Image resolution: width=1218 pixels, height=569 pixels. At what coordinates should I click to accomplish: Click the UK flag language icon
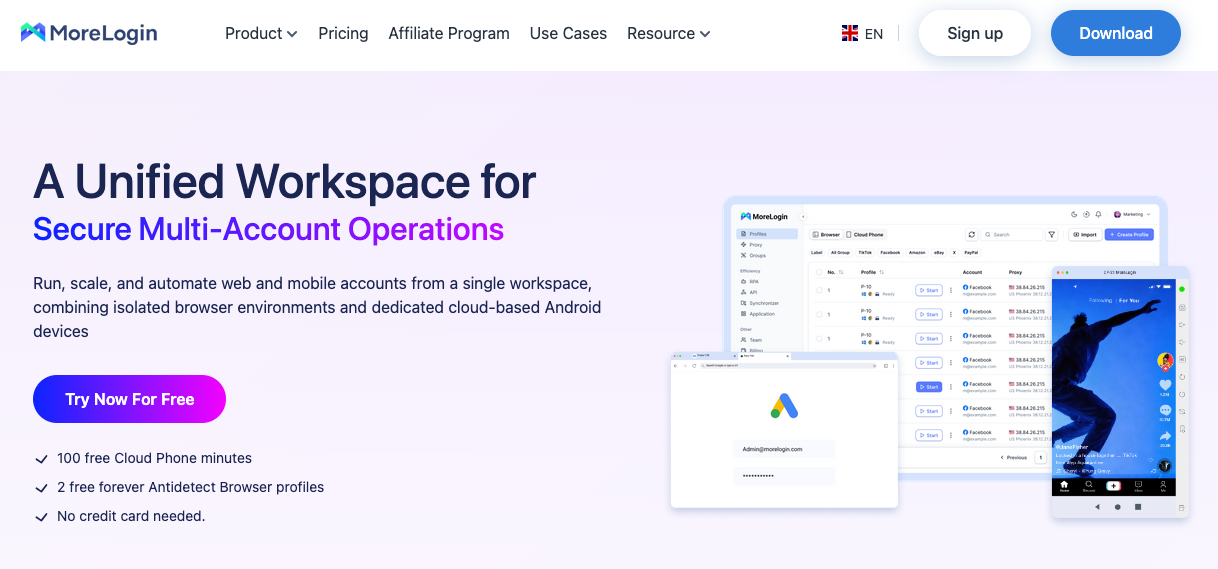pos(850,33)
